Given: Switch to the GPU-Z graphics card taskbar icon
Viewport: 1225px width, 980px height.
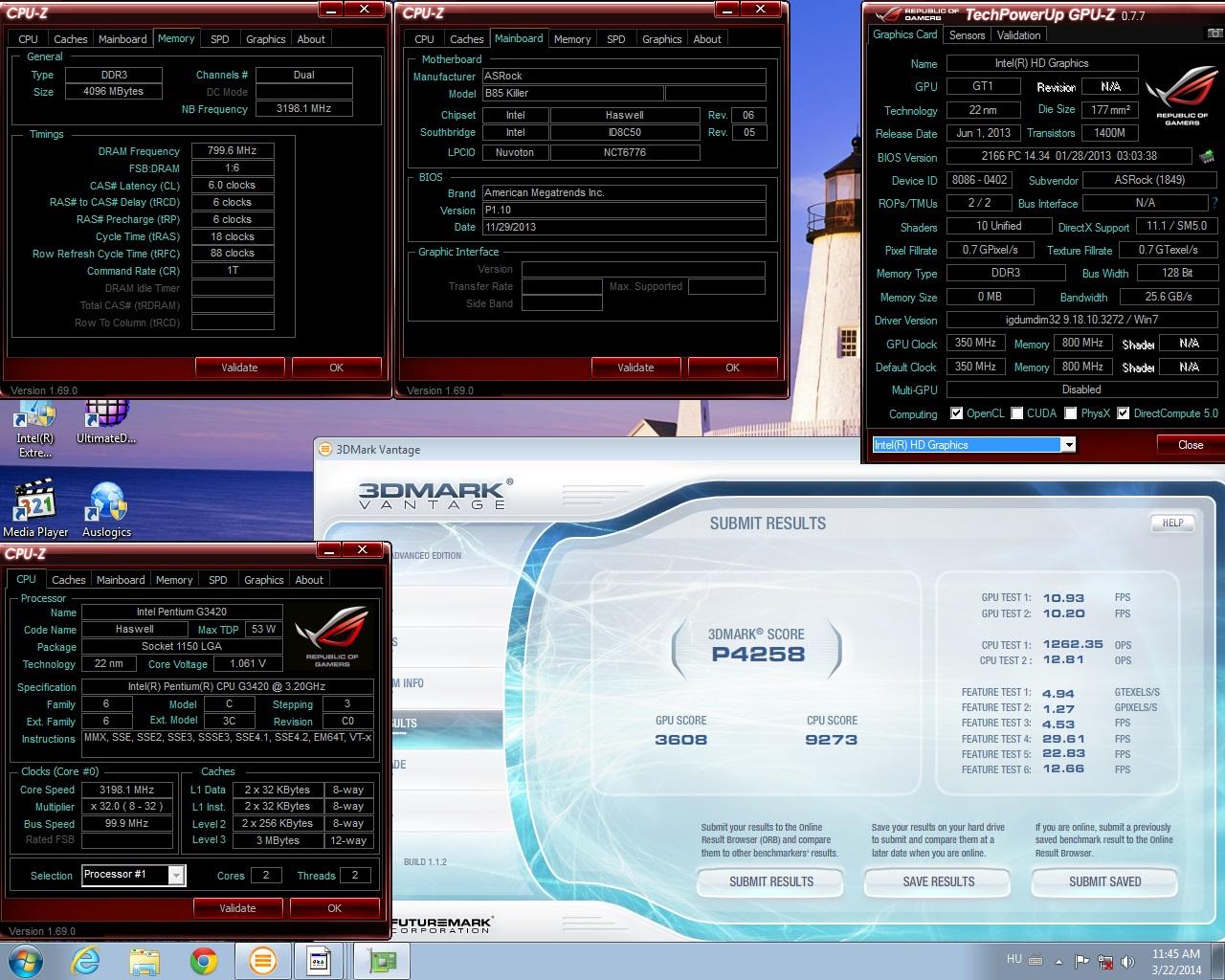Looking at the screenshot, I should 382,961.
